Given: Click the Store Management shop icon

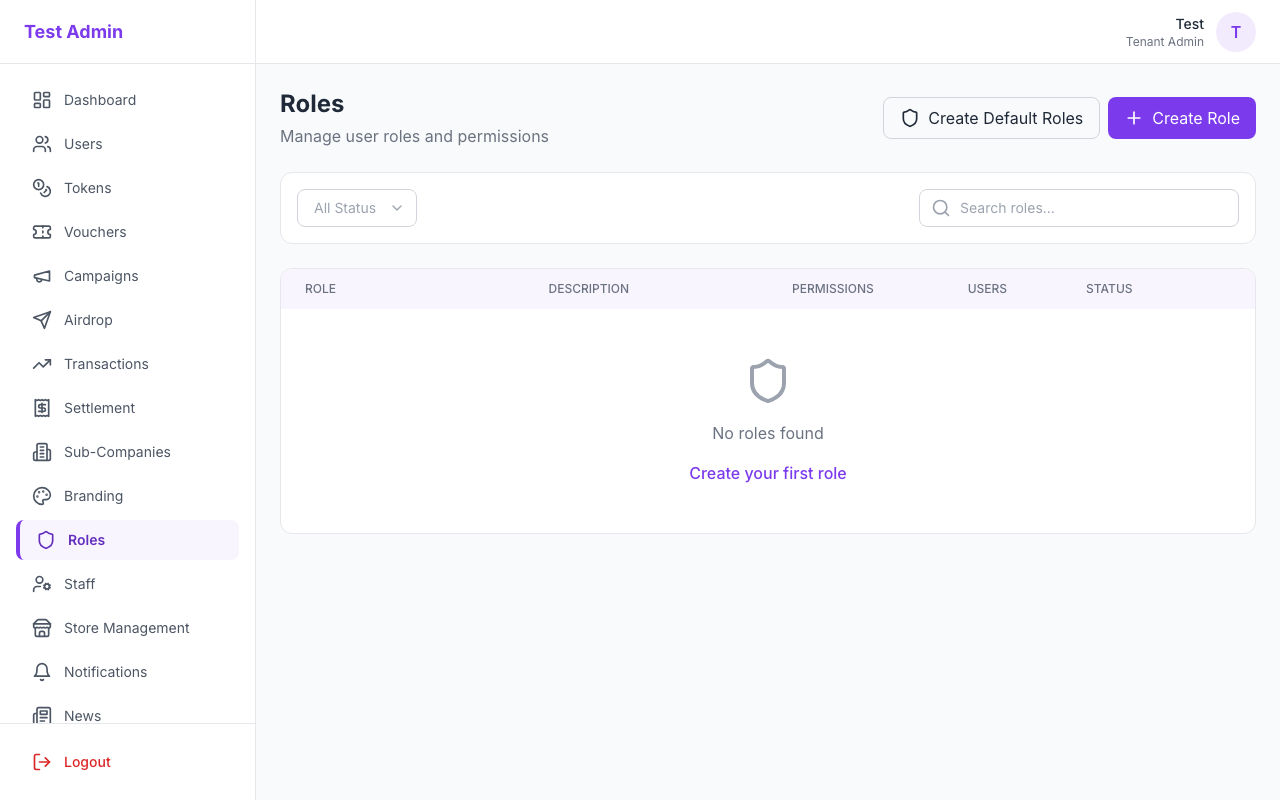Looking at the screenshot, I should point(42,628).
